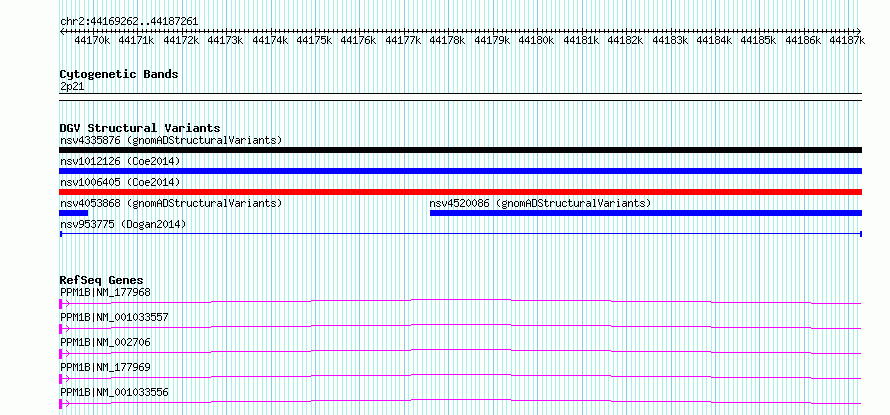Image resolution: width=890 pixels, height=415 pixels.
Task: Click the short blue nsv4053868 bar
Action: pos(74,213)
